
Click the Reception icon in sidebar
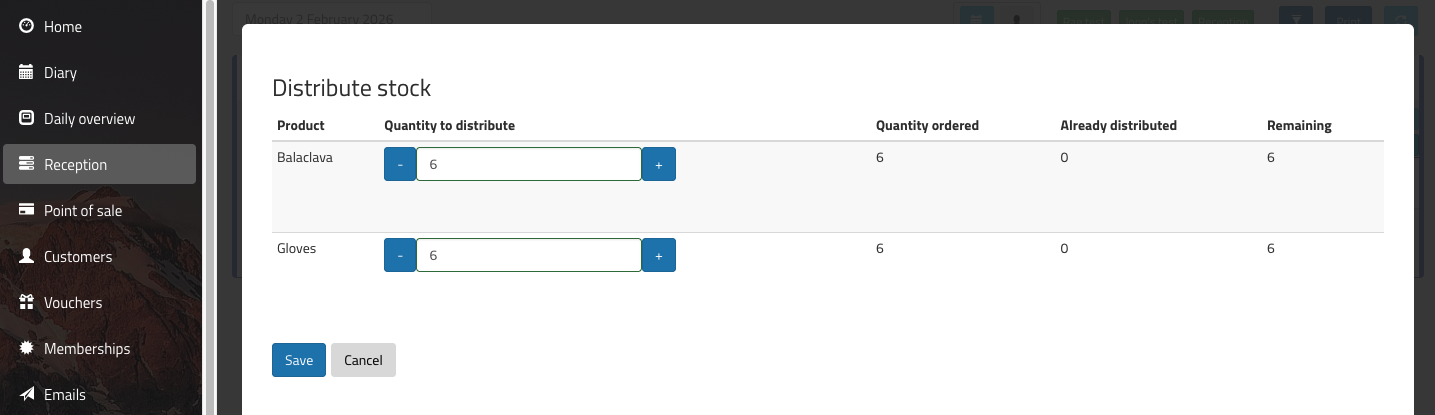27,164
